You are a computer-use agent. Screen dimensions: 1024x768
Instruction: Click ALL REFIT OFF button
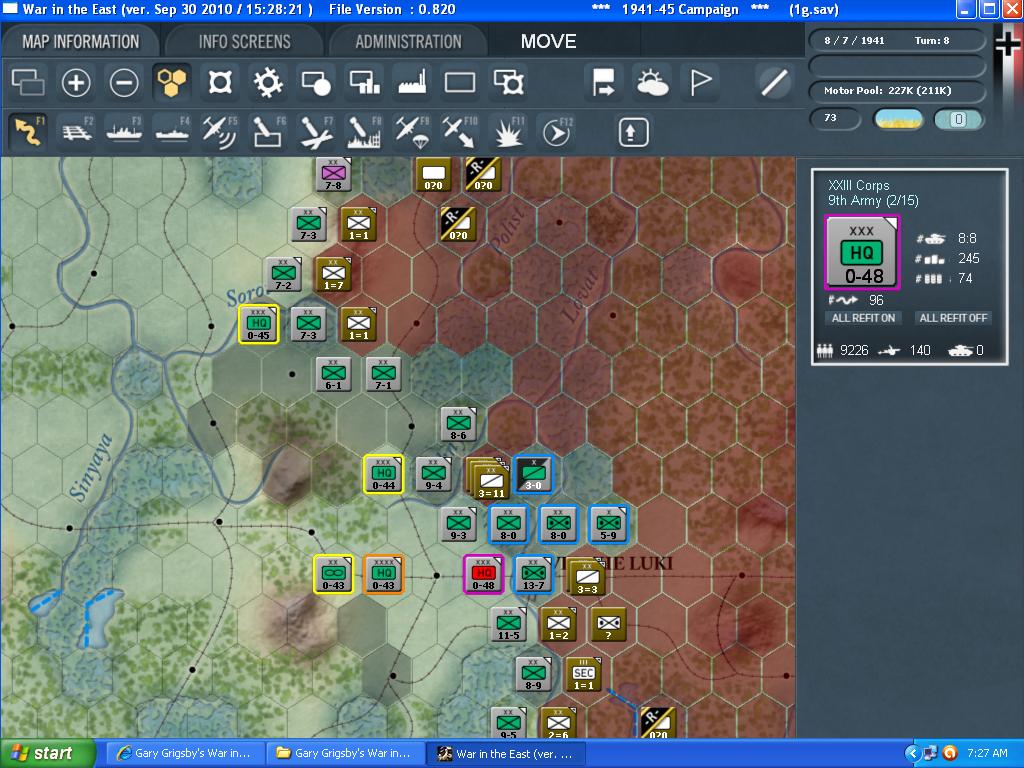[953, 318]
